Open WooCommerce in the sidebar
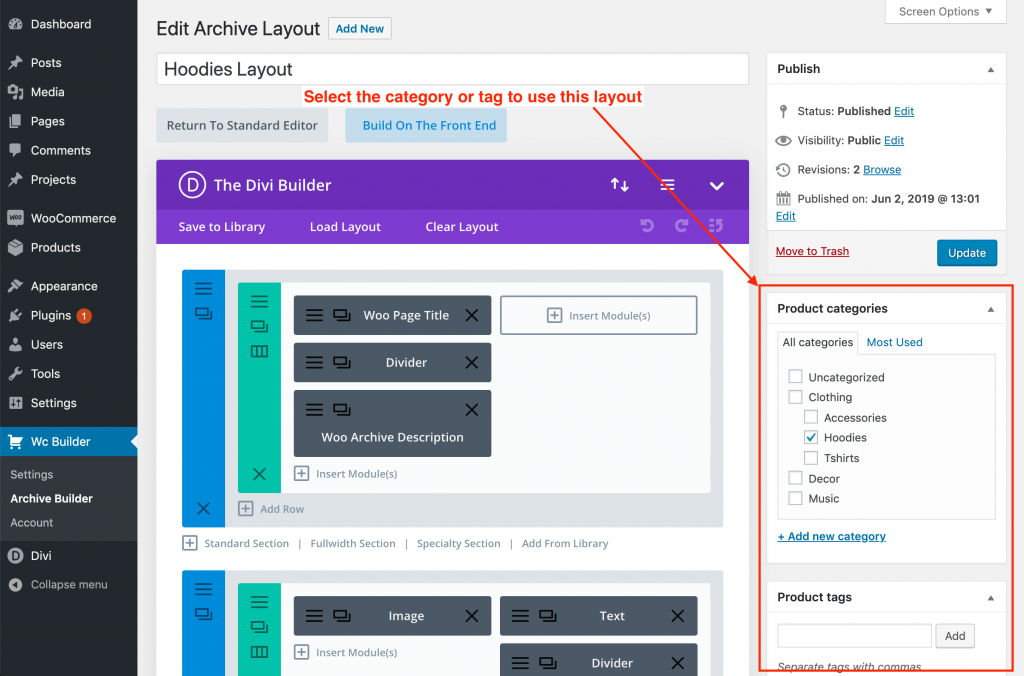The height and width of the screenshot is (676, 1024). tap(69, 218)
